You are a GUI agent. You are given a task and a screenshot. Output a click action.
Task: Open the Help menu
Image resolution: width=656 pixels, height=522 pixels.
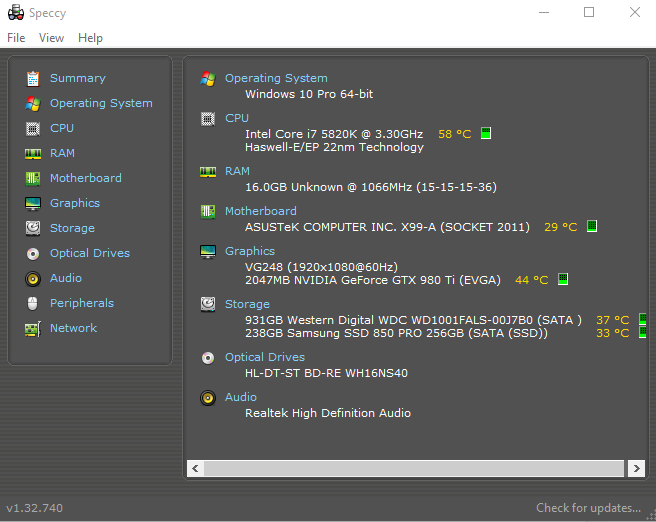(90, 38)
